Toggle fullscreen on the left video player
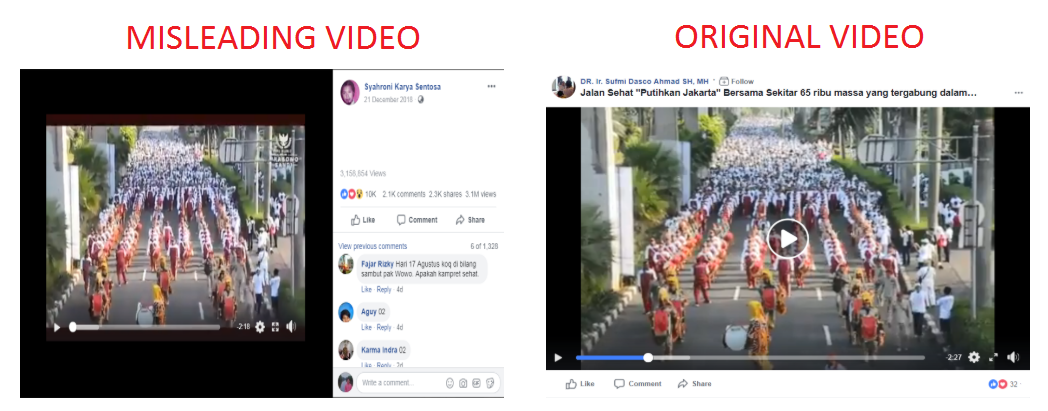1048x411 pixels. pyautogui.click(x=275, y=327)
